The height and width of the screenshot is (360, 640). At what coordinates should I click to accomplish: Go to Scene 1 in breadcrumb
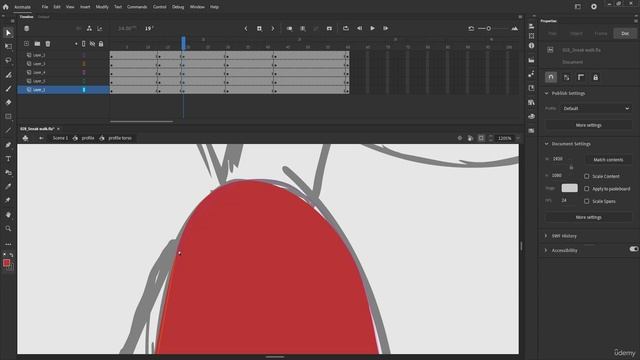click(60, 138)
